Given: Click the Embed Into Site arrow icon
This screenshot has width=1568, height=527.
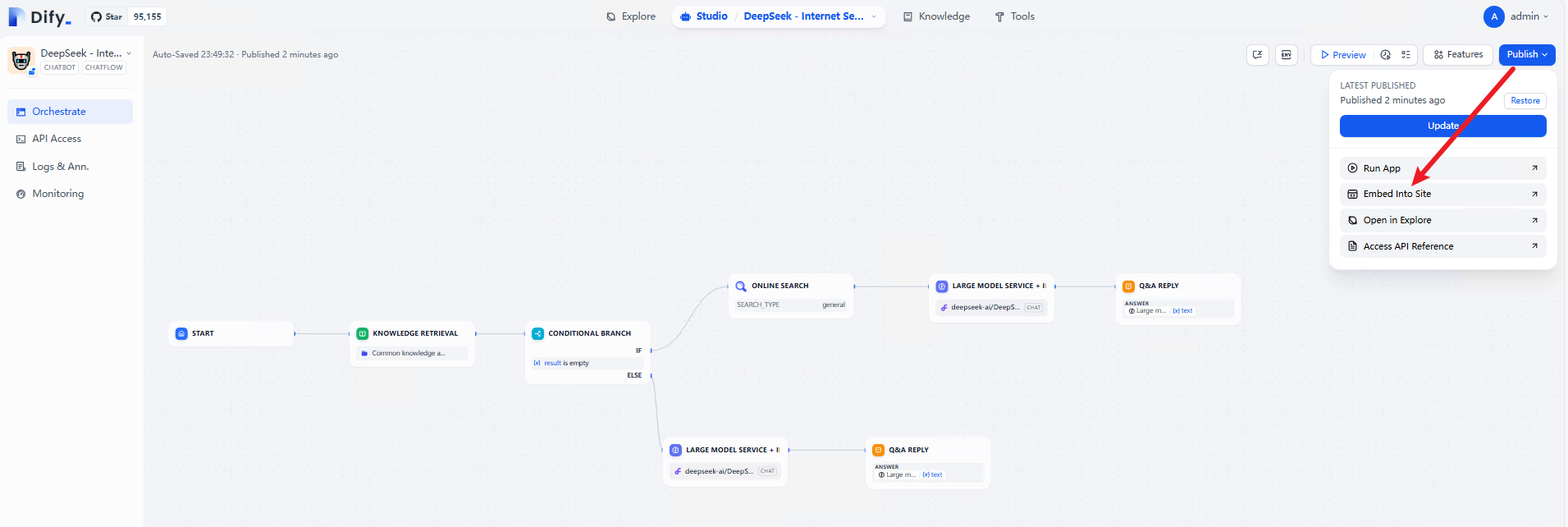Looking at the screenshot, I should click(x=1534, y=195).
